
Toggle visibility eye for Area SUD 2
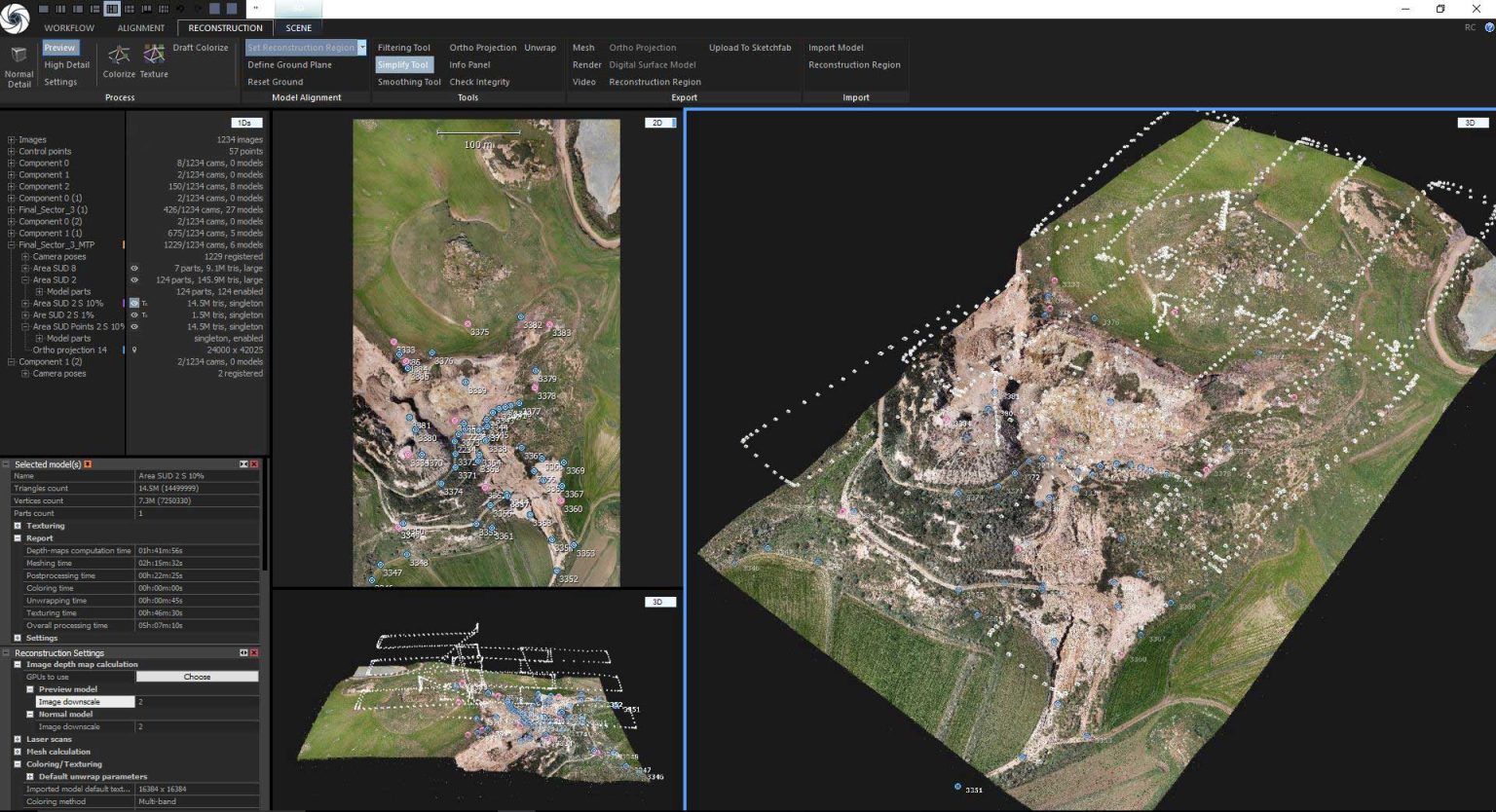[134, 280]
